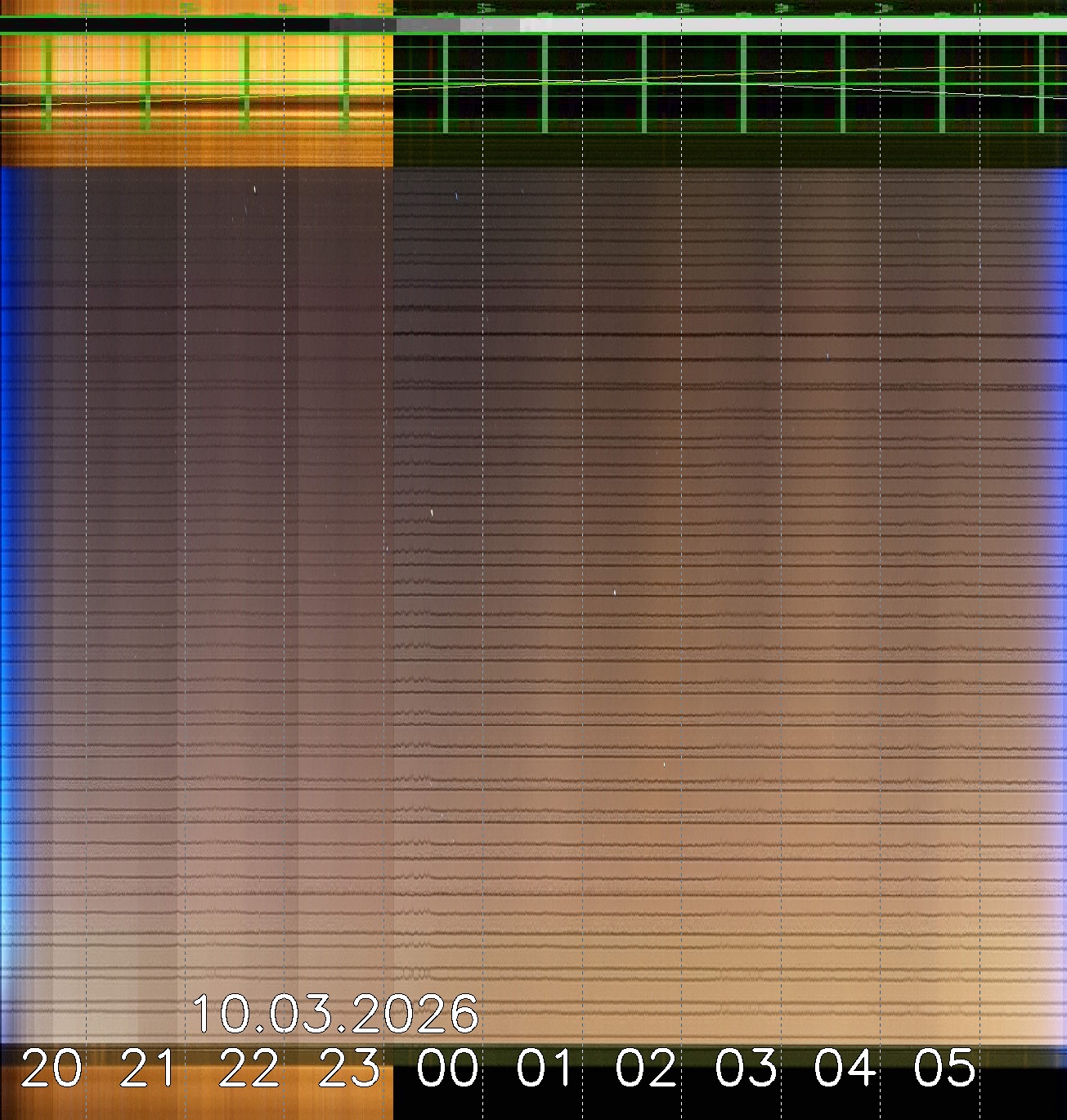Click the bright orange area at the top-left
This screenshot has height=1120, width=1067.
tap(196, 65)
